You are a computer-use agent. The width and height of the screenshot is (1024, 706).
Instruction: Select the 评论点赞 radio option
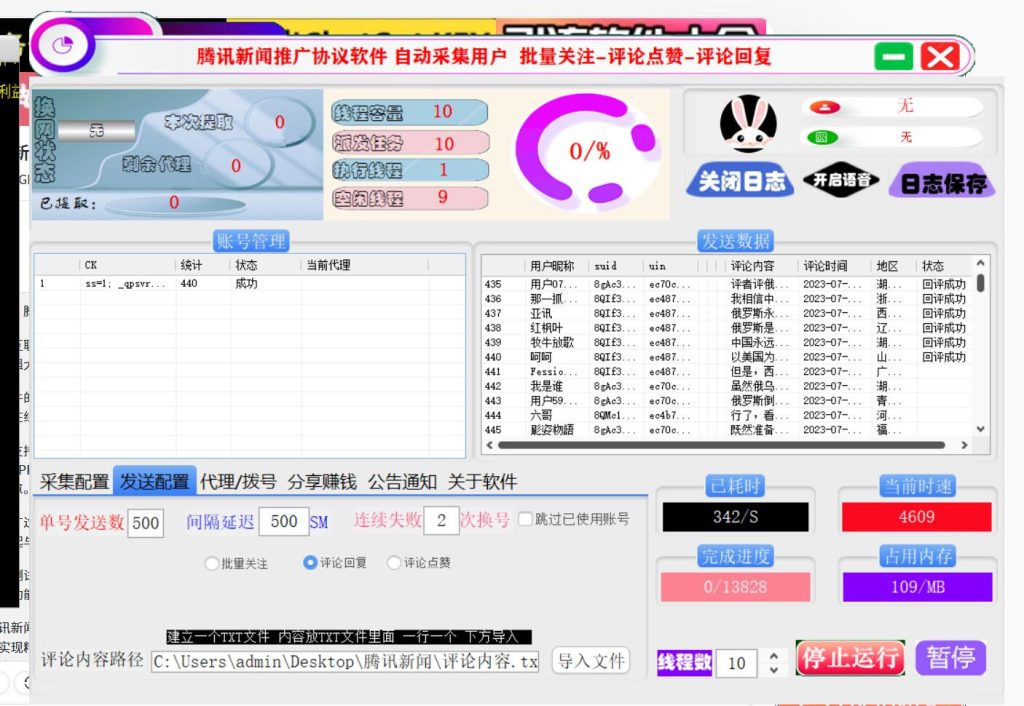click(x=394, y=563)
